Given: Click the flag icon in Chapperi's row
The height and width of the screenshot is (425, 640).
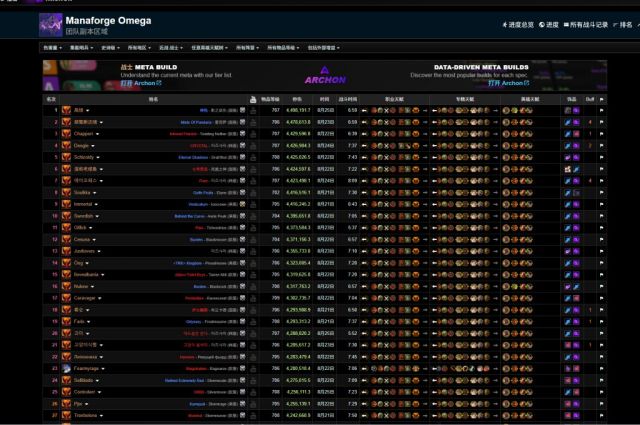Looking at the screenshot, I should pos(602,133).
